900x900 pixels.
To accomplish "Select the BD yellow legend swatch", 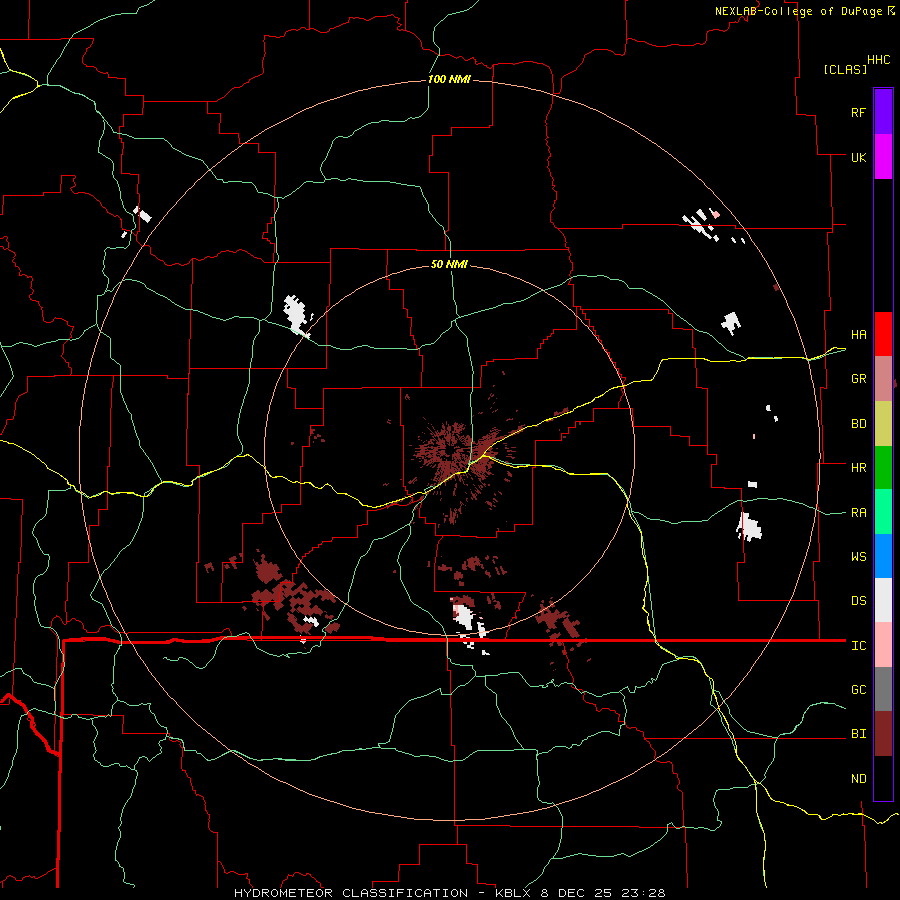I will [x=883, y=424].
